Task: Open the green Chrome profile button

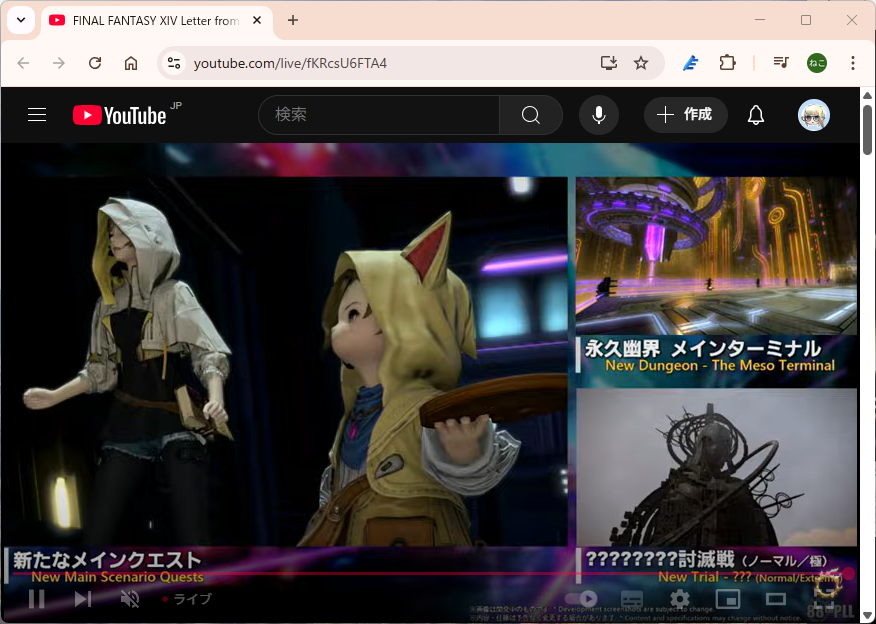Action: point(817,63)
